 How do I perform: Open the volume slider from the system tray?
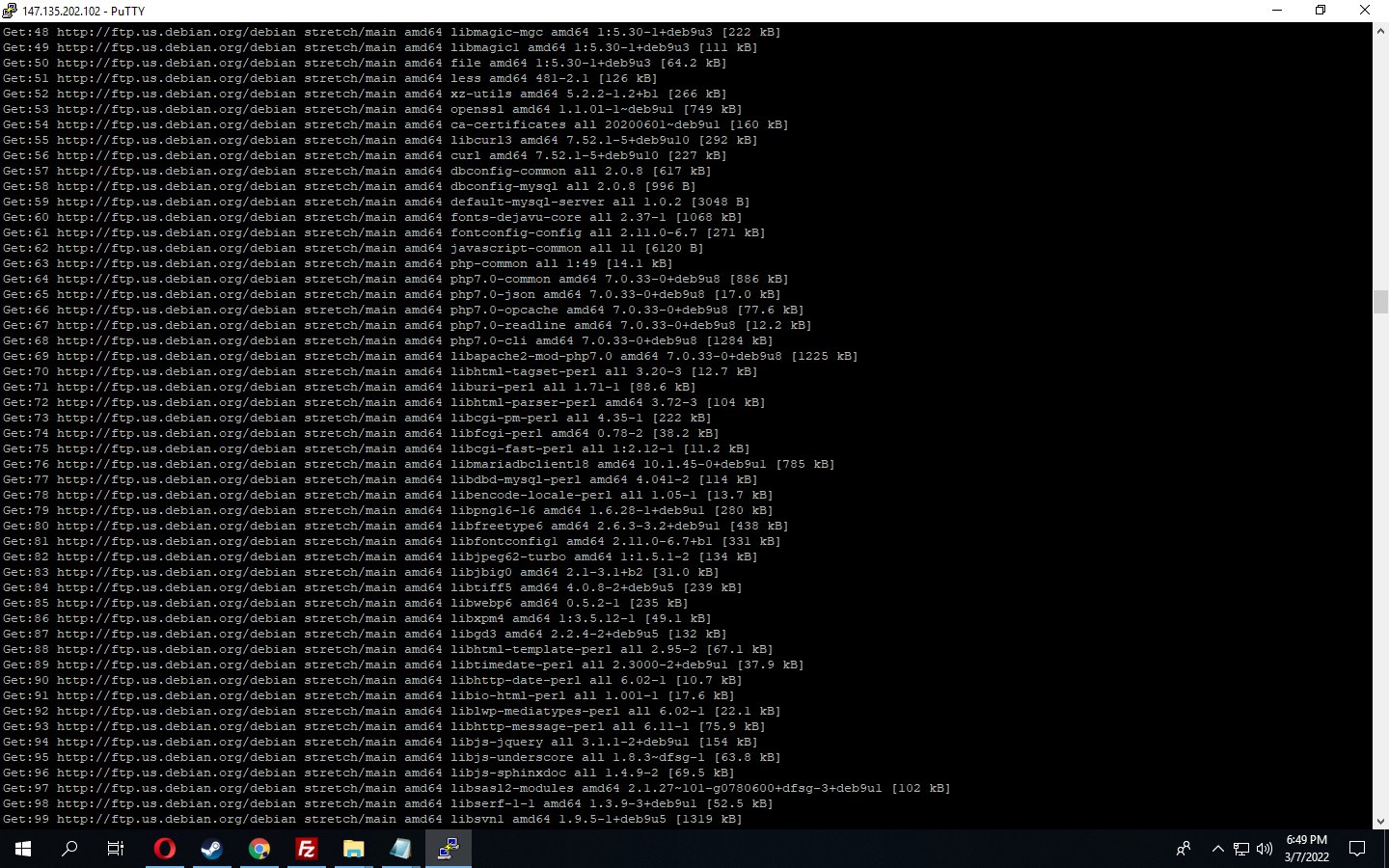1264,850
